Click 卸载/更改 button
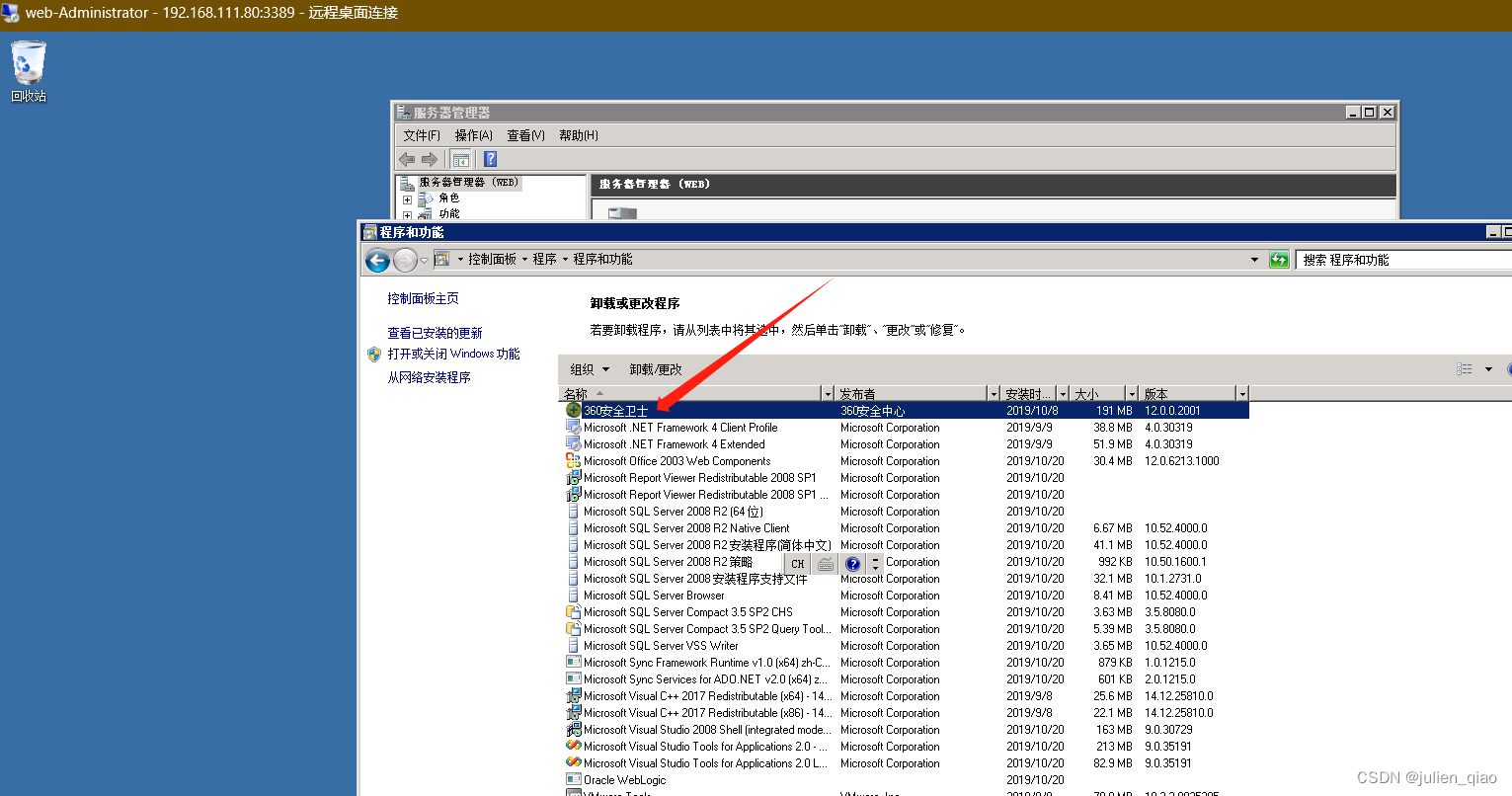 [x=656, y=369]
